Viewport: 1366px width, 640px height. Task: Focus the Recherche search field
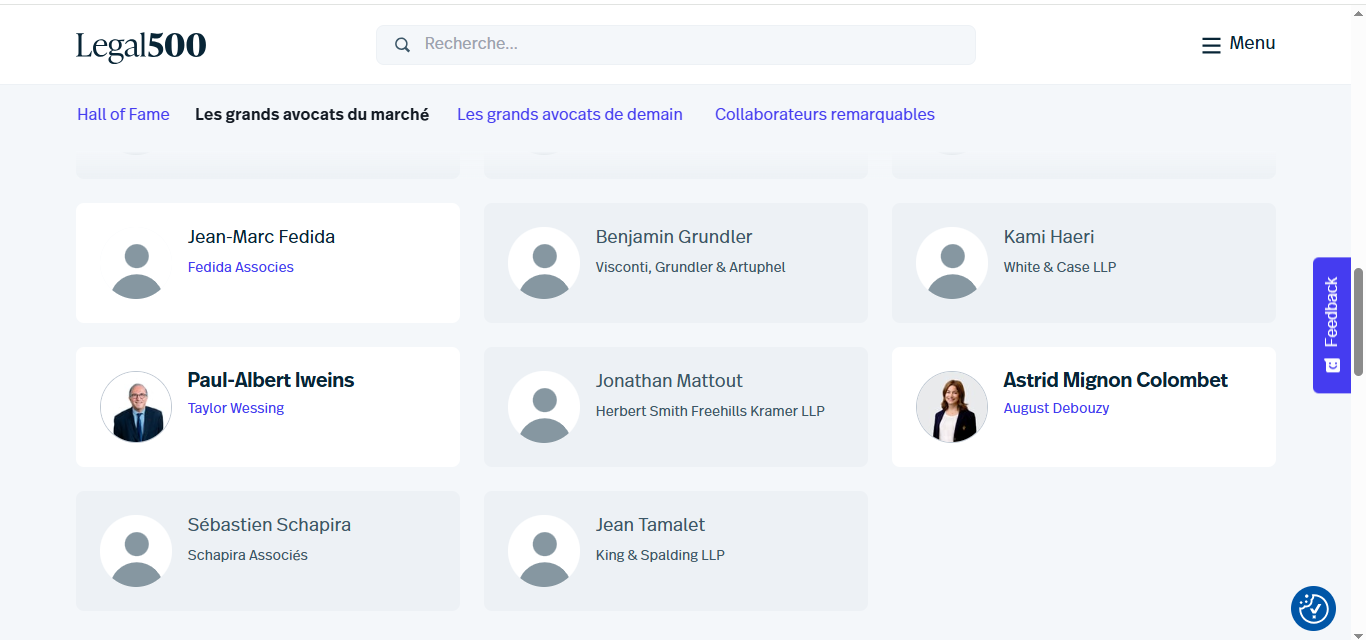coord(676,45)
